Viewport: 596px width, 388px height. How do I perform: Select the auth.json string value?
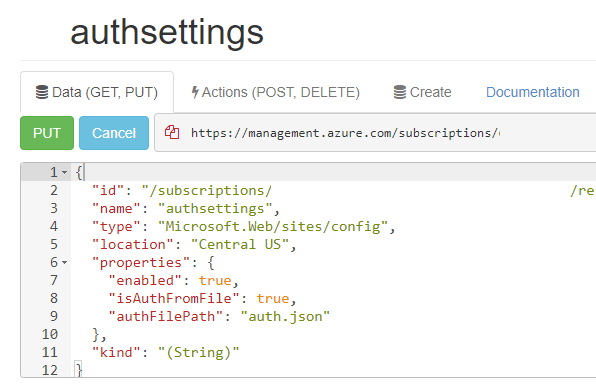coord(285,317)
